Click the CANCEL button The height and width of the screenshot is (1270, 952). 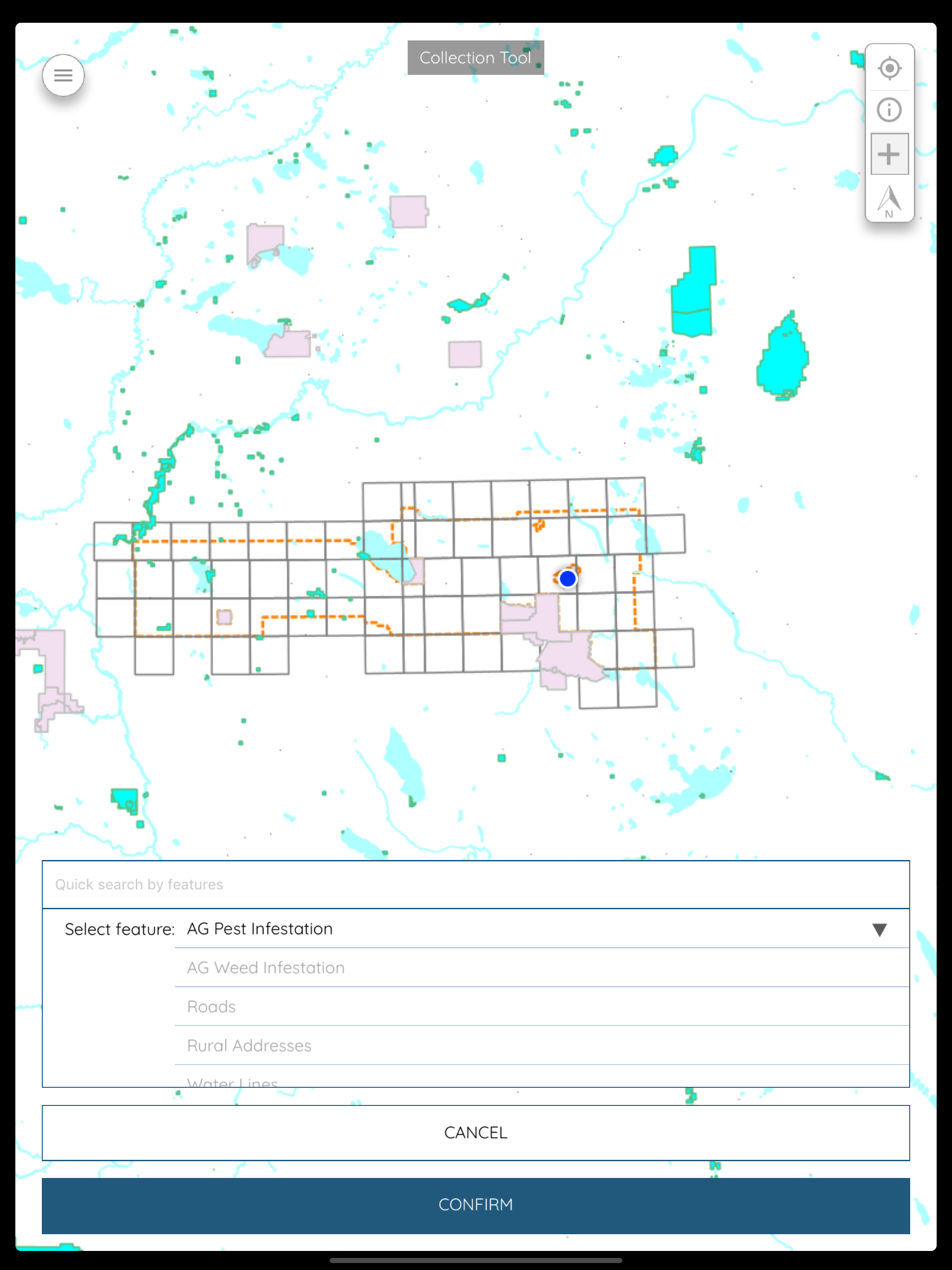coord(476,1133)
